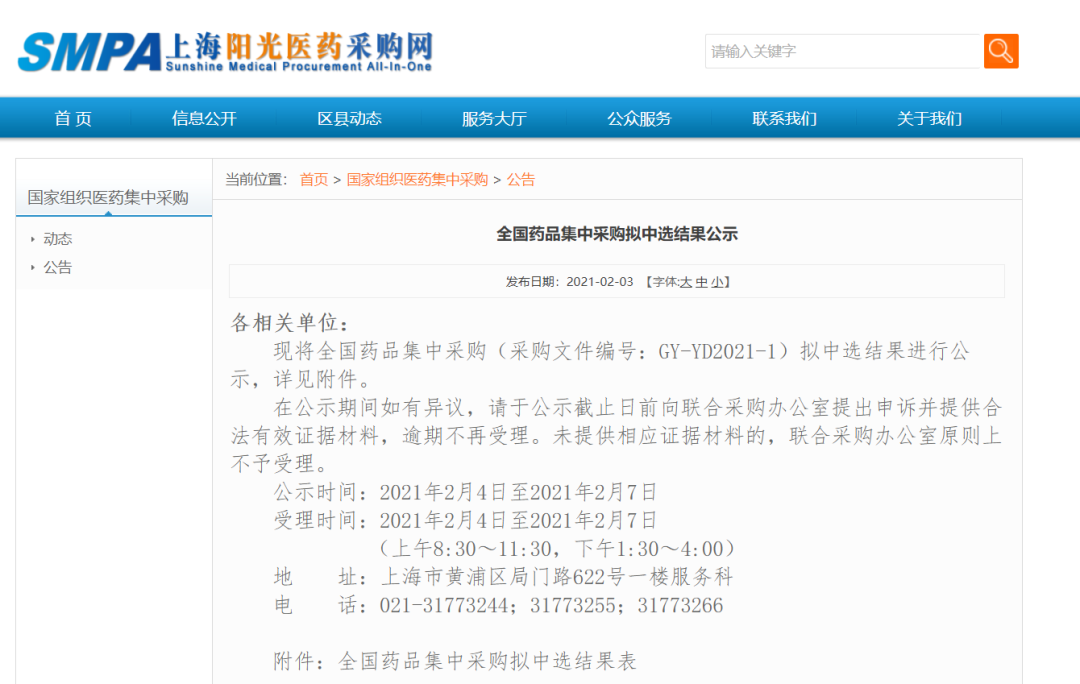Viewport: 1080px width, 684px height.
Task: Open 服务大厅 from the navigation bar
Action: click(494, 118)
